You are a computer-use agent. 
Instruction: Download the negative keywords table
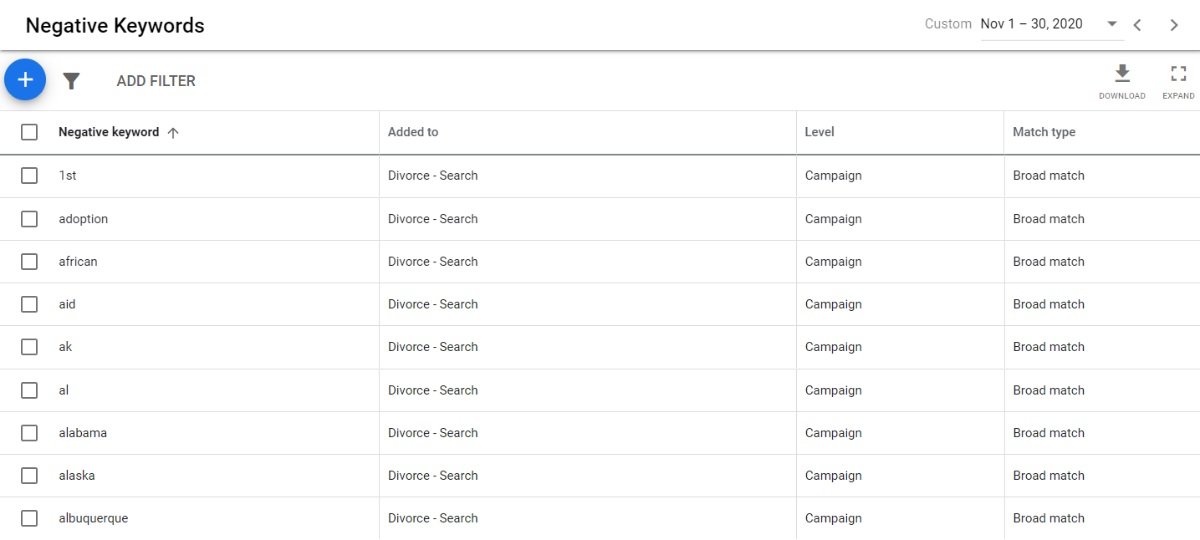pyautogui.click(x=1122, y=80)
